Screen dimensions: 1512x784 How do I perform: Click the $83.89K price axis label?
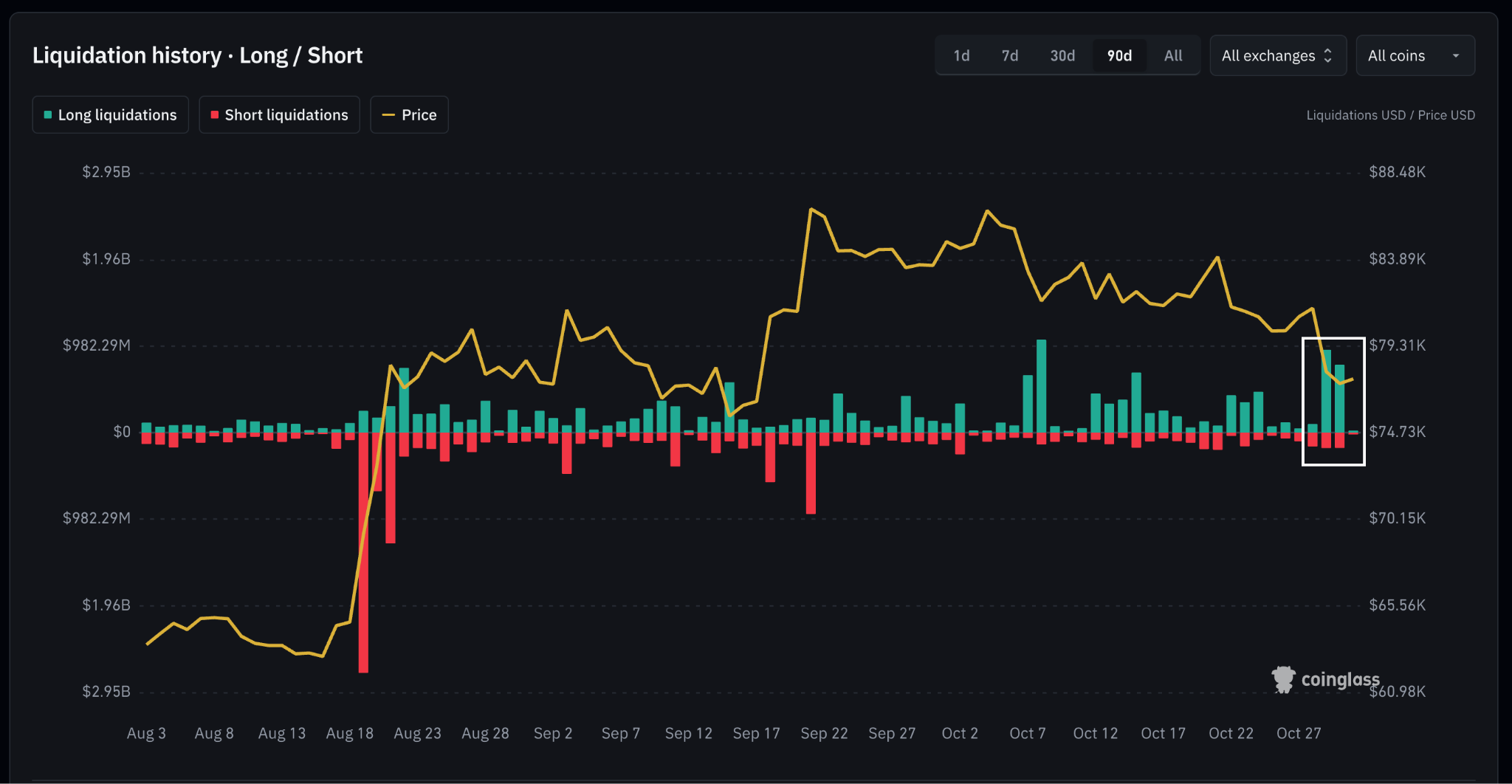[x=1397, y=258]
